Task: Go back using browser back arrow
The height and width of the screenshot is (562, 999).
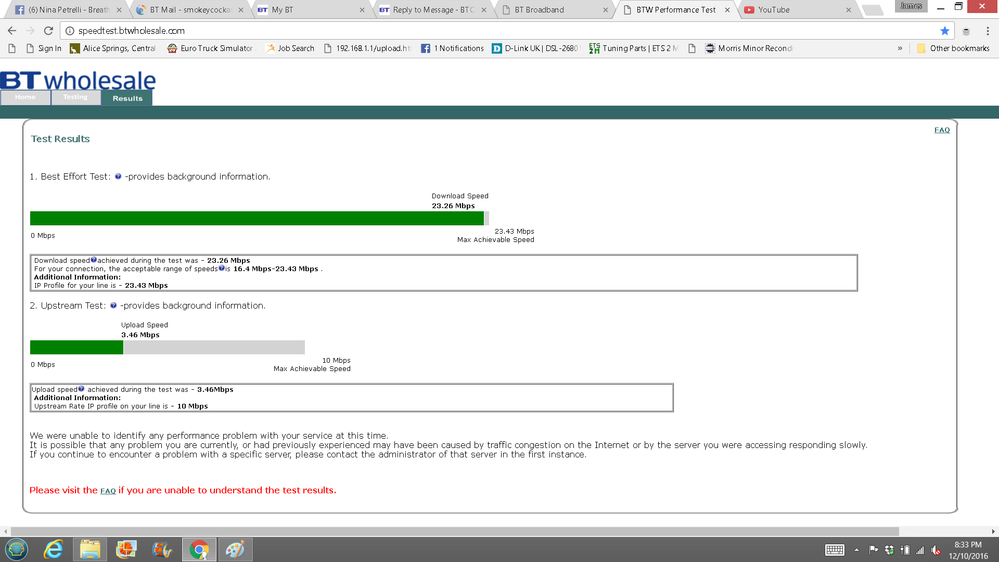Action: [11, 31]
